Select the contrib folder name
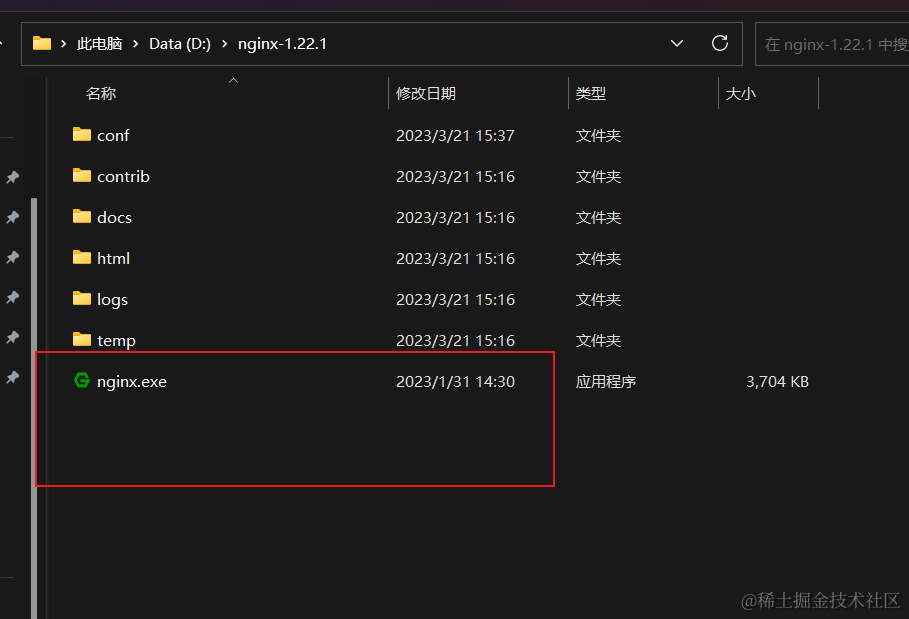This screenshot has height=619, width=909. coord(123,176)
